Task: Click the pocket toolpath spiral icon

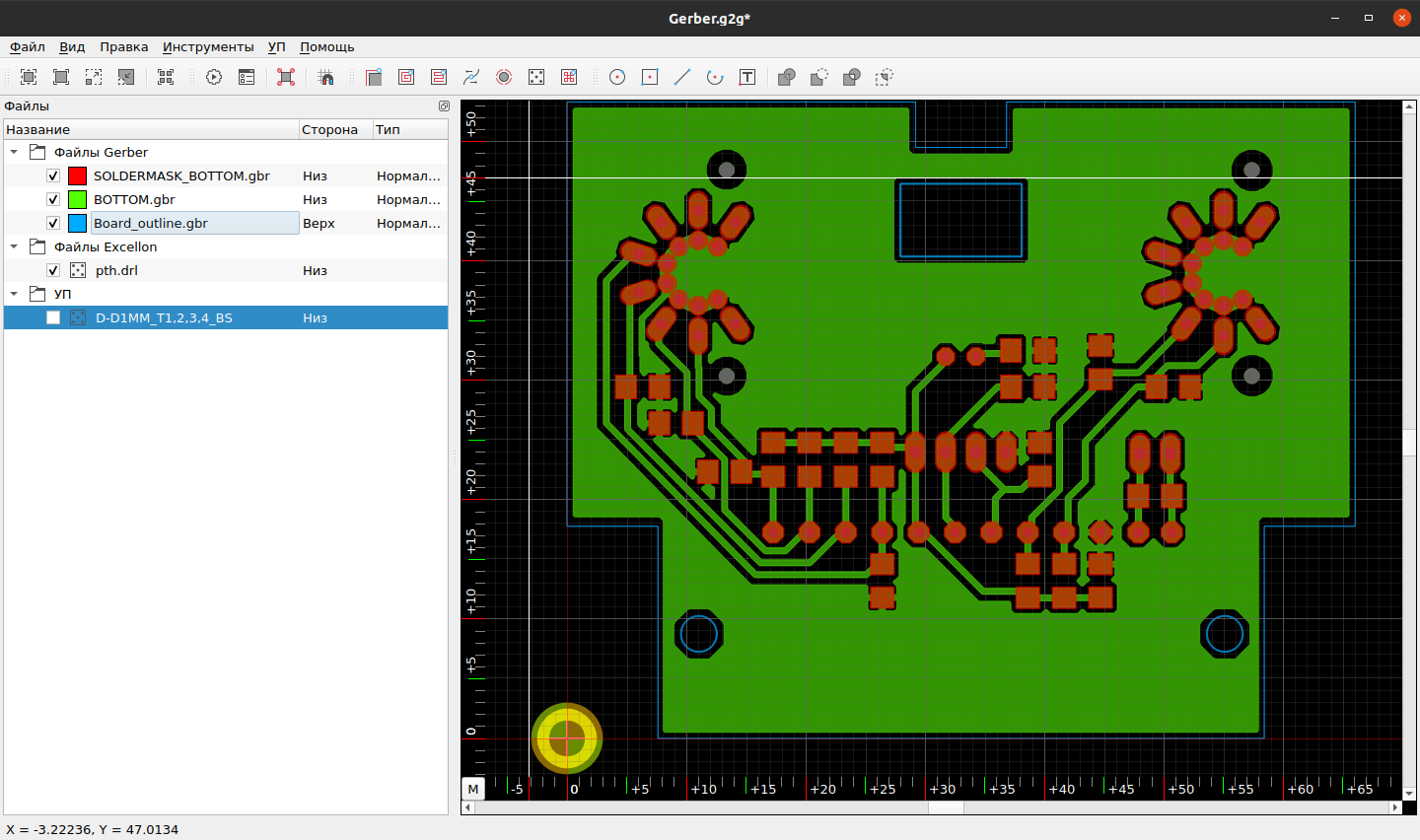Action: 406,77
